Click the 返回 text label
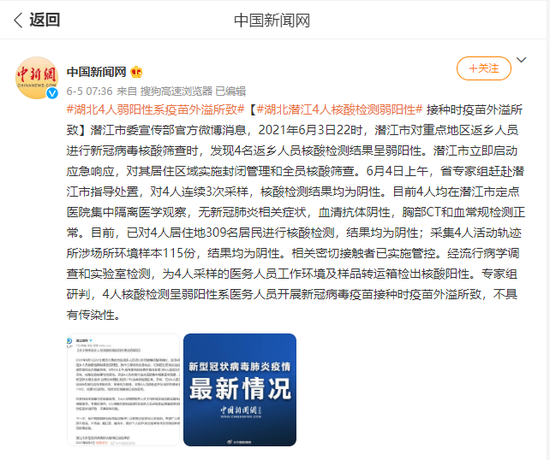 tap(45, 20)
